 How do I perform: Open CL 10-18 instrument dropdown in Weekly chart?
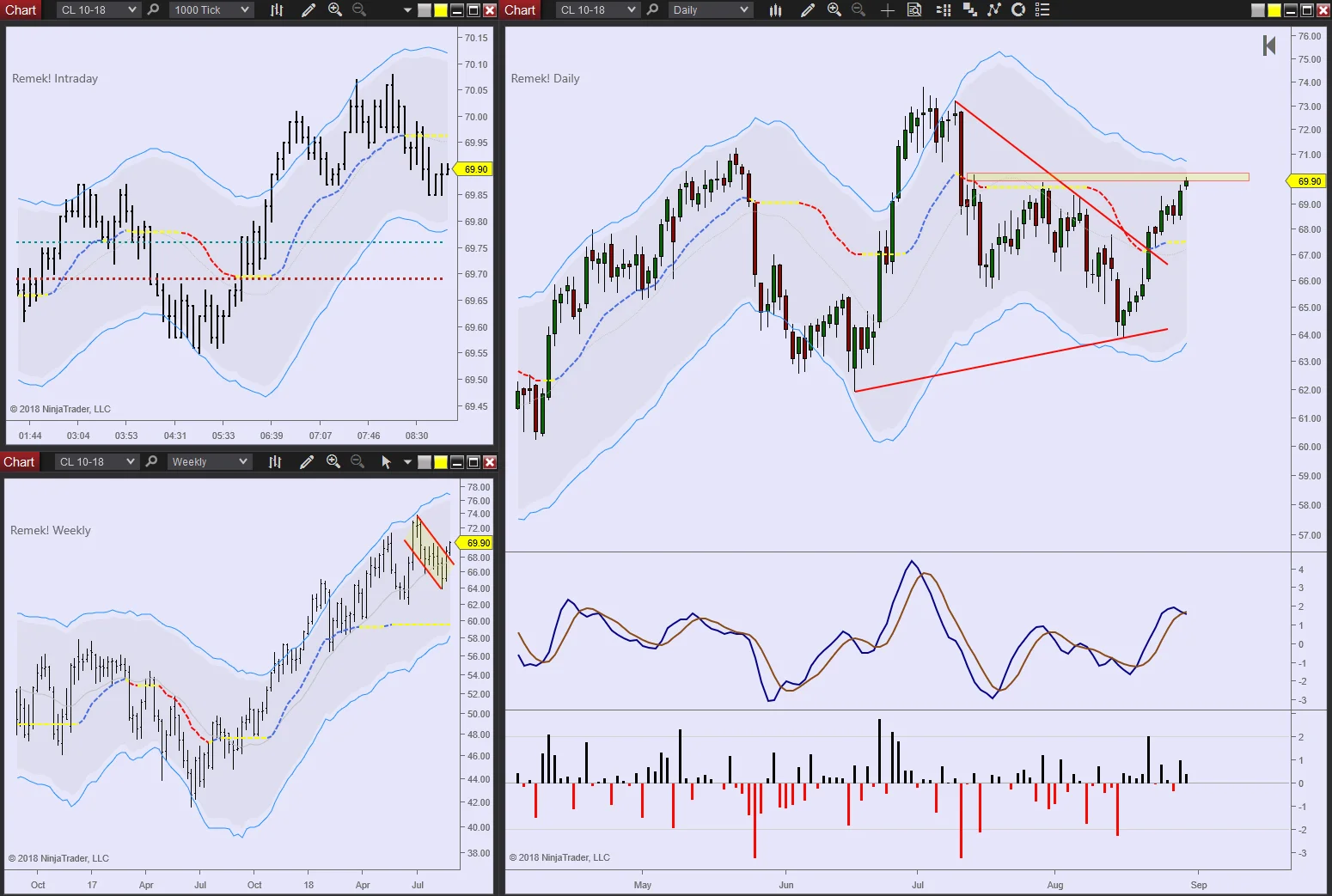tap(96, 462)
